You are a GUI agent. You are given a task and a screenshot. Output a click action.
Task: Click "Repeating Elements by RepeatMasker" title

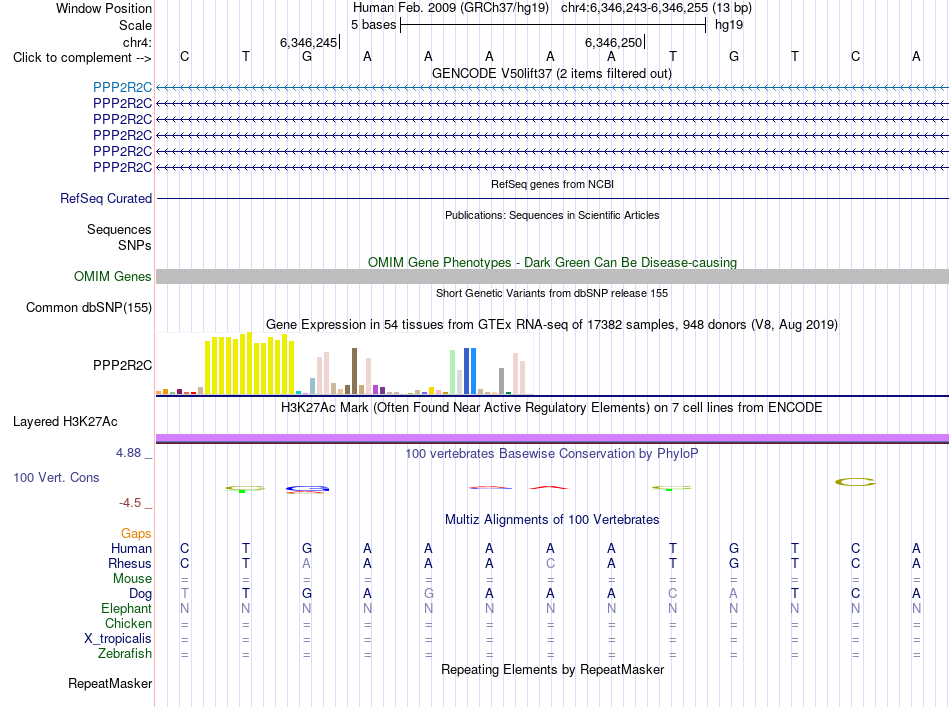[552, 669]
